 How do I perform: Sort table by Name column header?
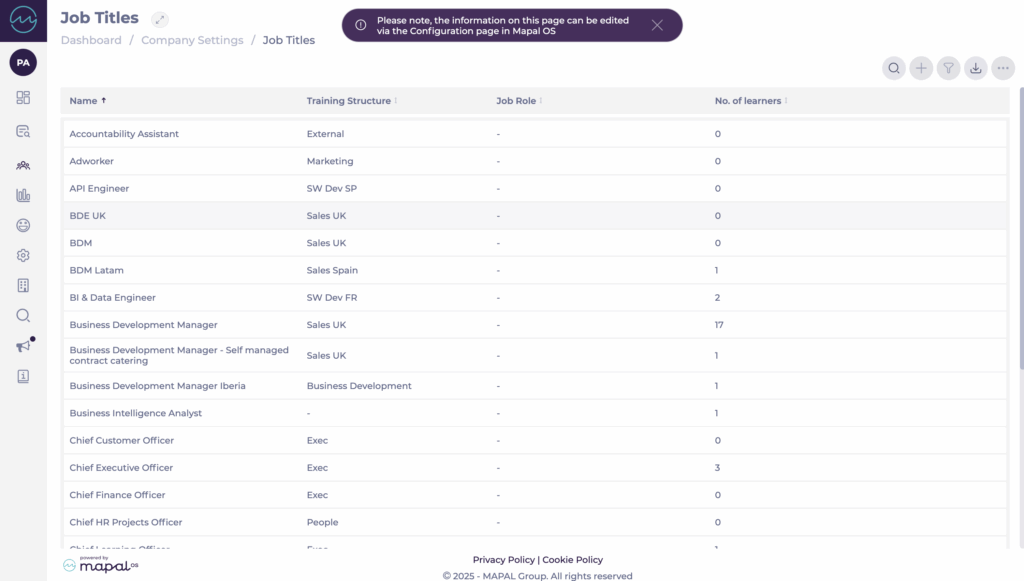click(x=84, y=101)
